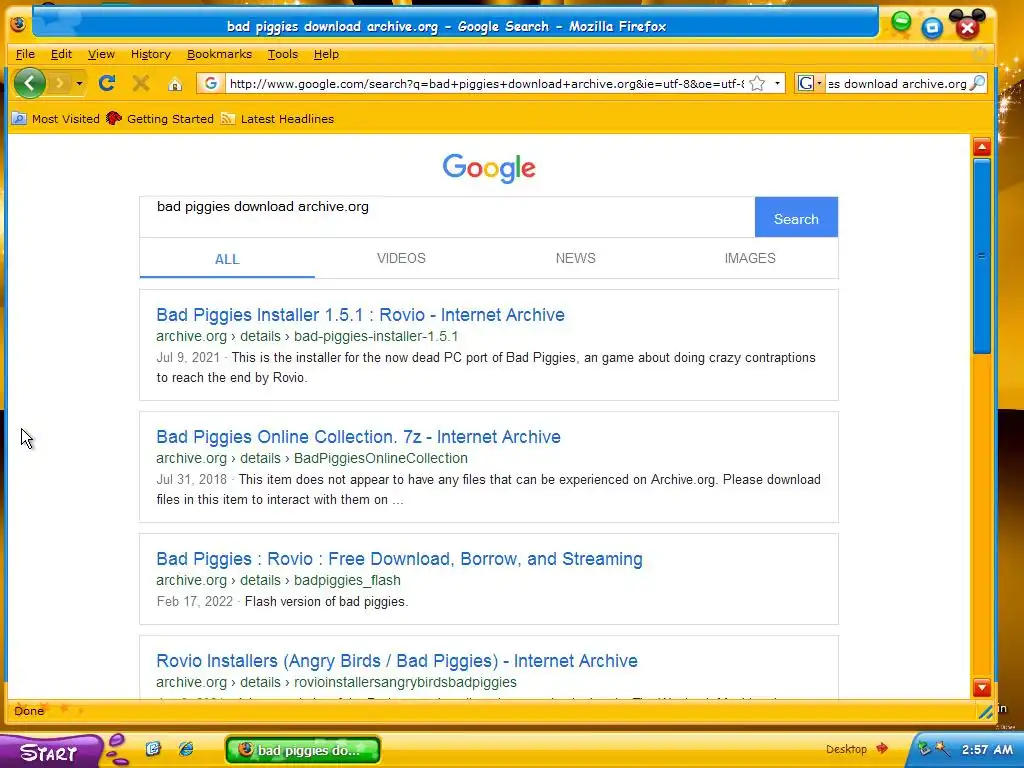1024x768 pixels.
Task: Open the File menu
Action: (25, 54)
